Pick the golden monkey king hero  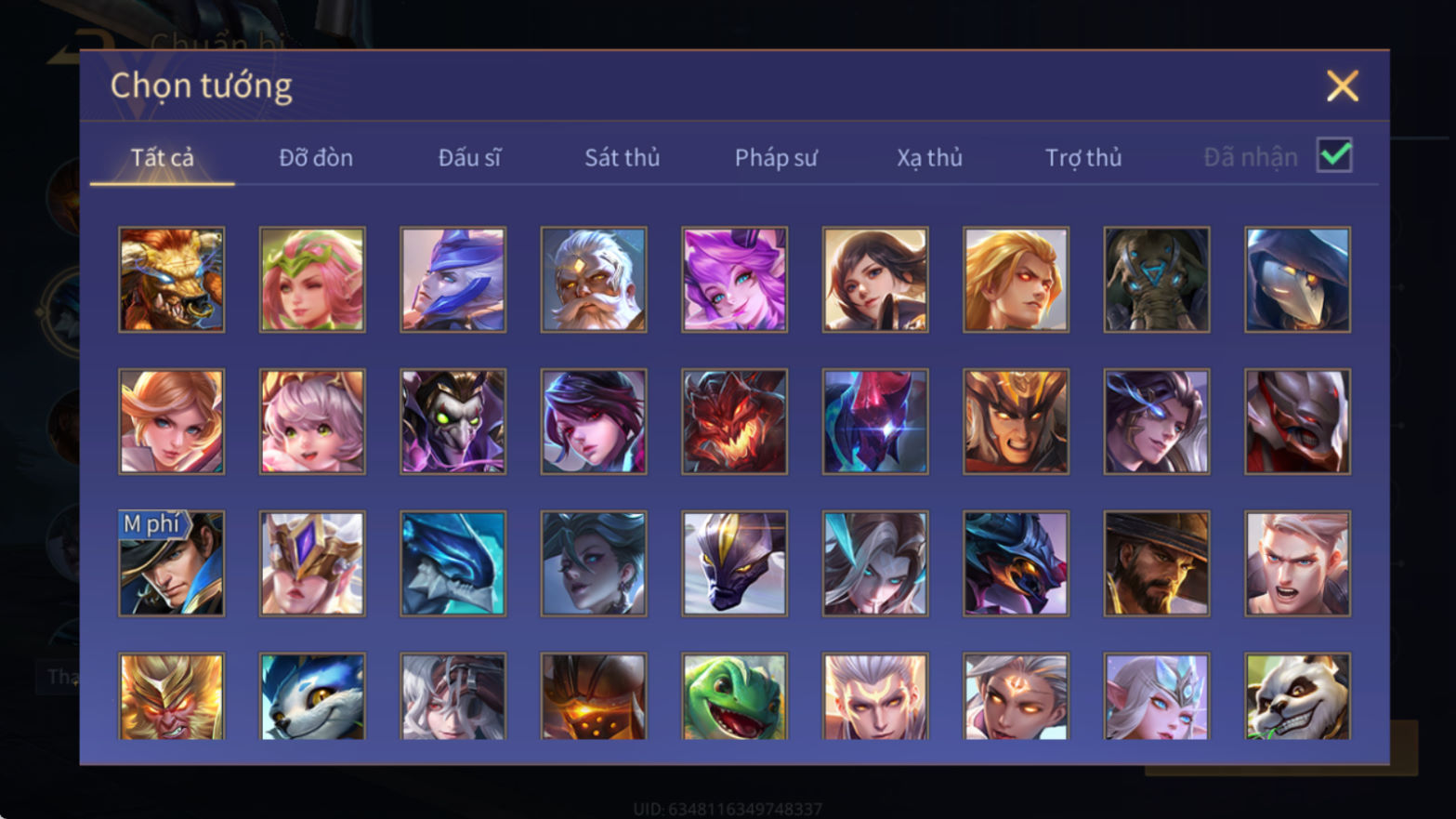click(x=172, y=696)
